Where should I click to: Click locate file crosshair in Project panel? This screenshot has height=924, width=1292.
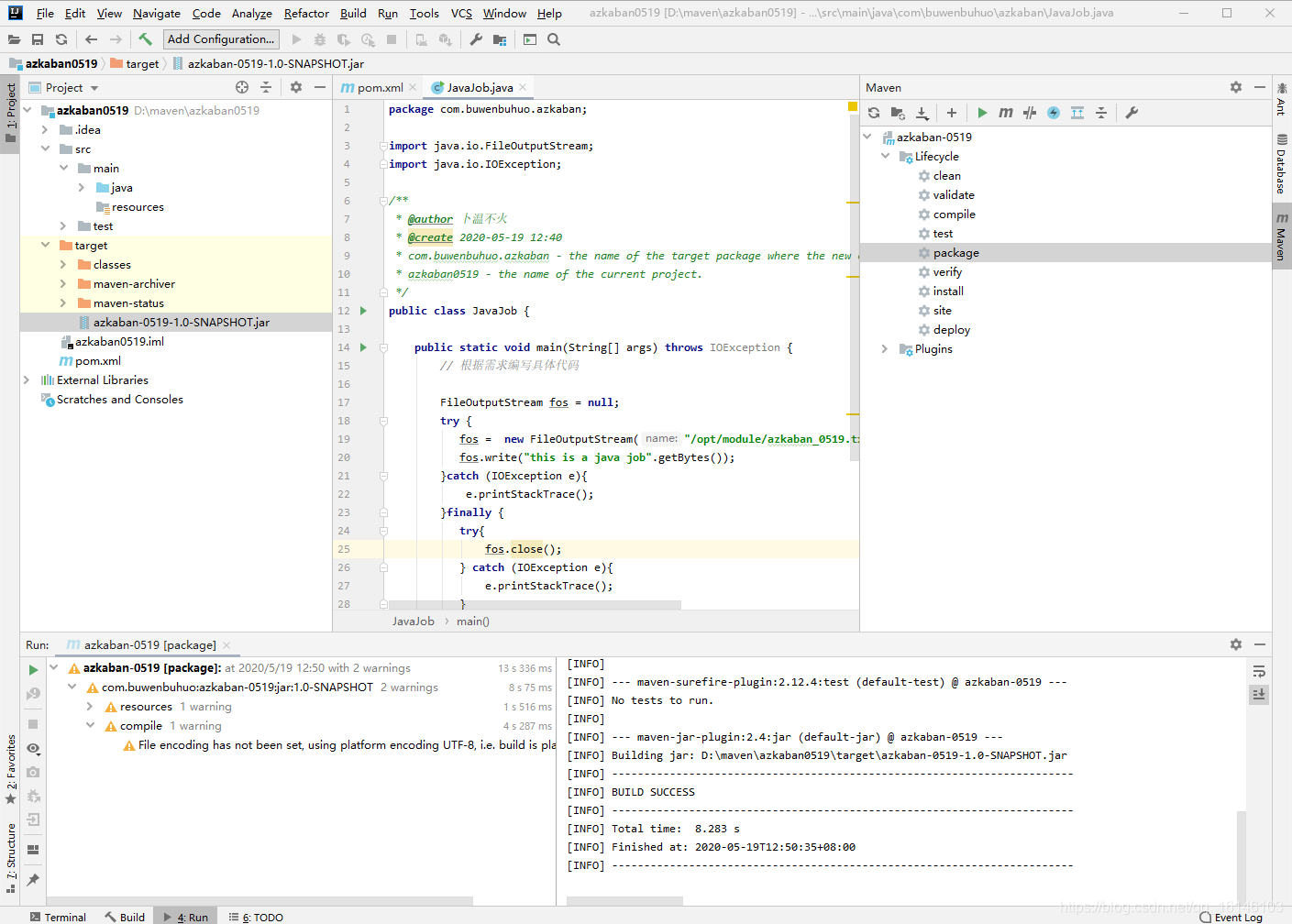pos(242,87)
